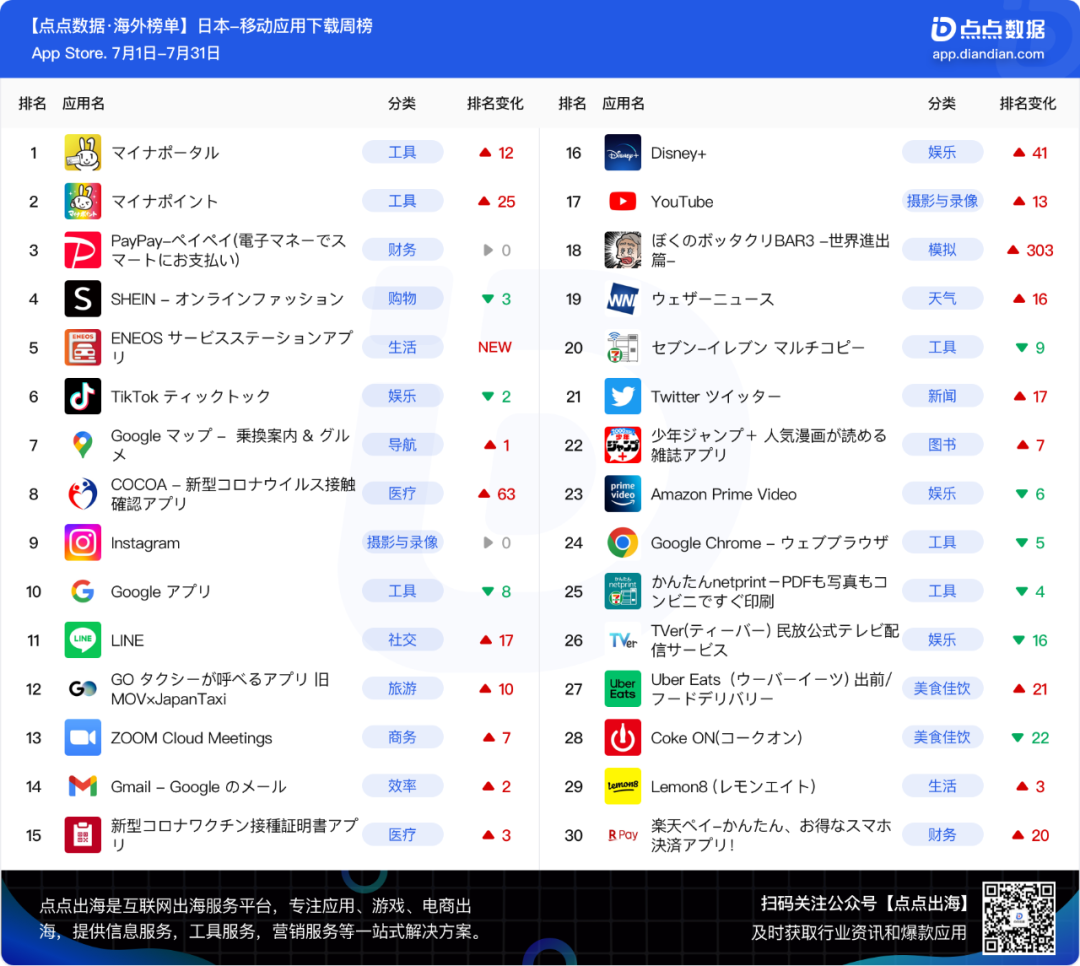The image size is (1080, 966).
Task: Click the Coke ON power icon
Action: tap(623, 737)
